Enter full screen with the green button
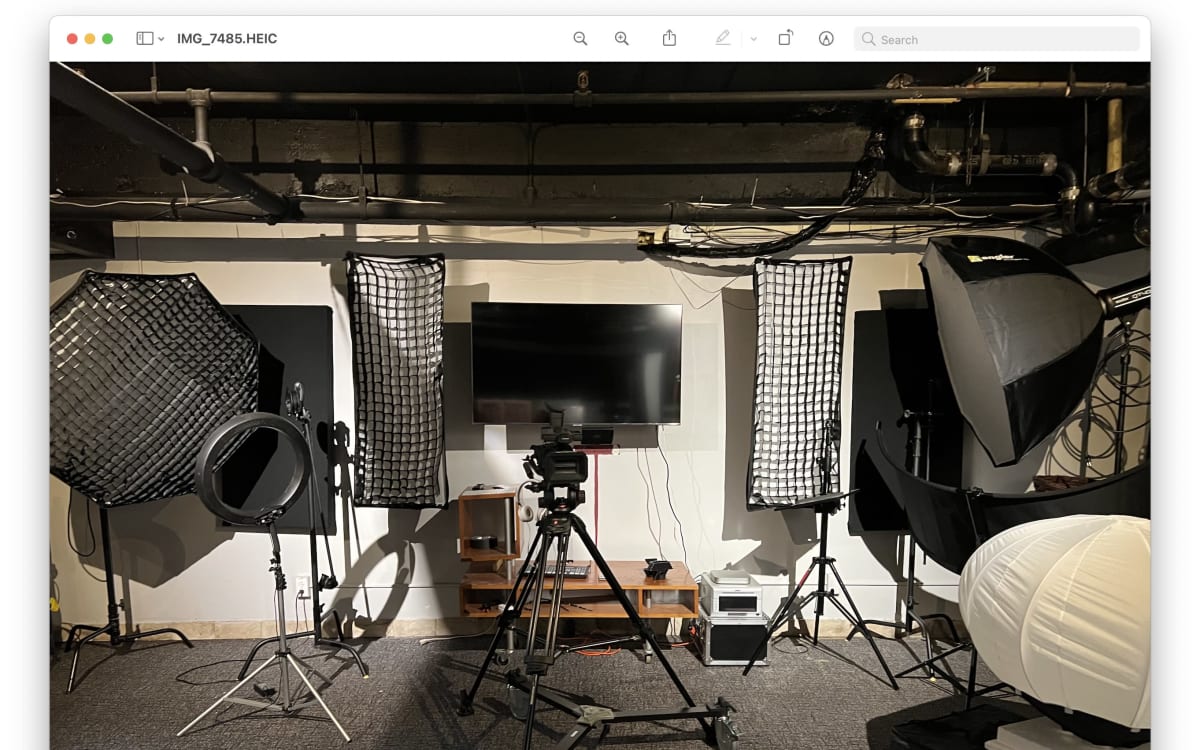Image resolution: width=1200 pixels, height=750 pixels. coord(108,39)
